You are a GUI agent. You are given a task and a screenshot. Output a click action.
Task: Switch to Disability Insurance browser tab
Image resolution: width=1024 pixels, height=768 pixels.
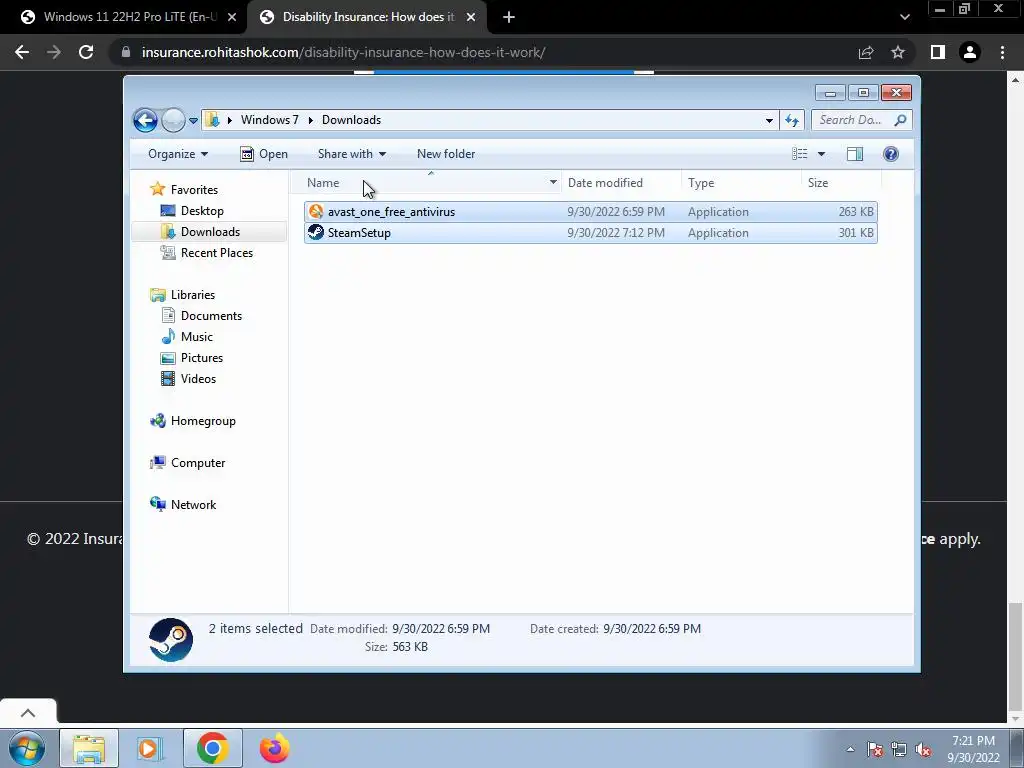pos(366,17)
